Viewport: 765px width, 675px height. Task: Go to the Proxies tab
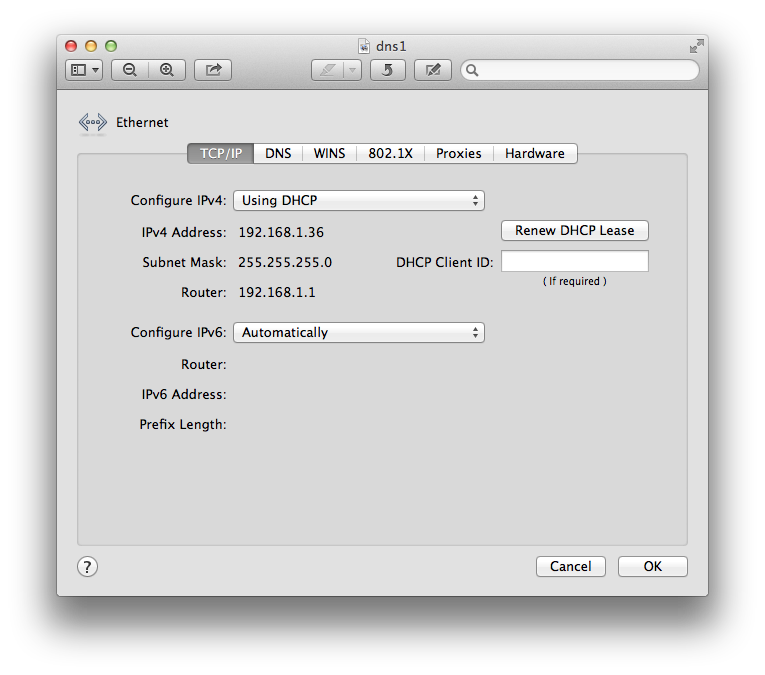point(459,153)
